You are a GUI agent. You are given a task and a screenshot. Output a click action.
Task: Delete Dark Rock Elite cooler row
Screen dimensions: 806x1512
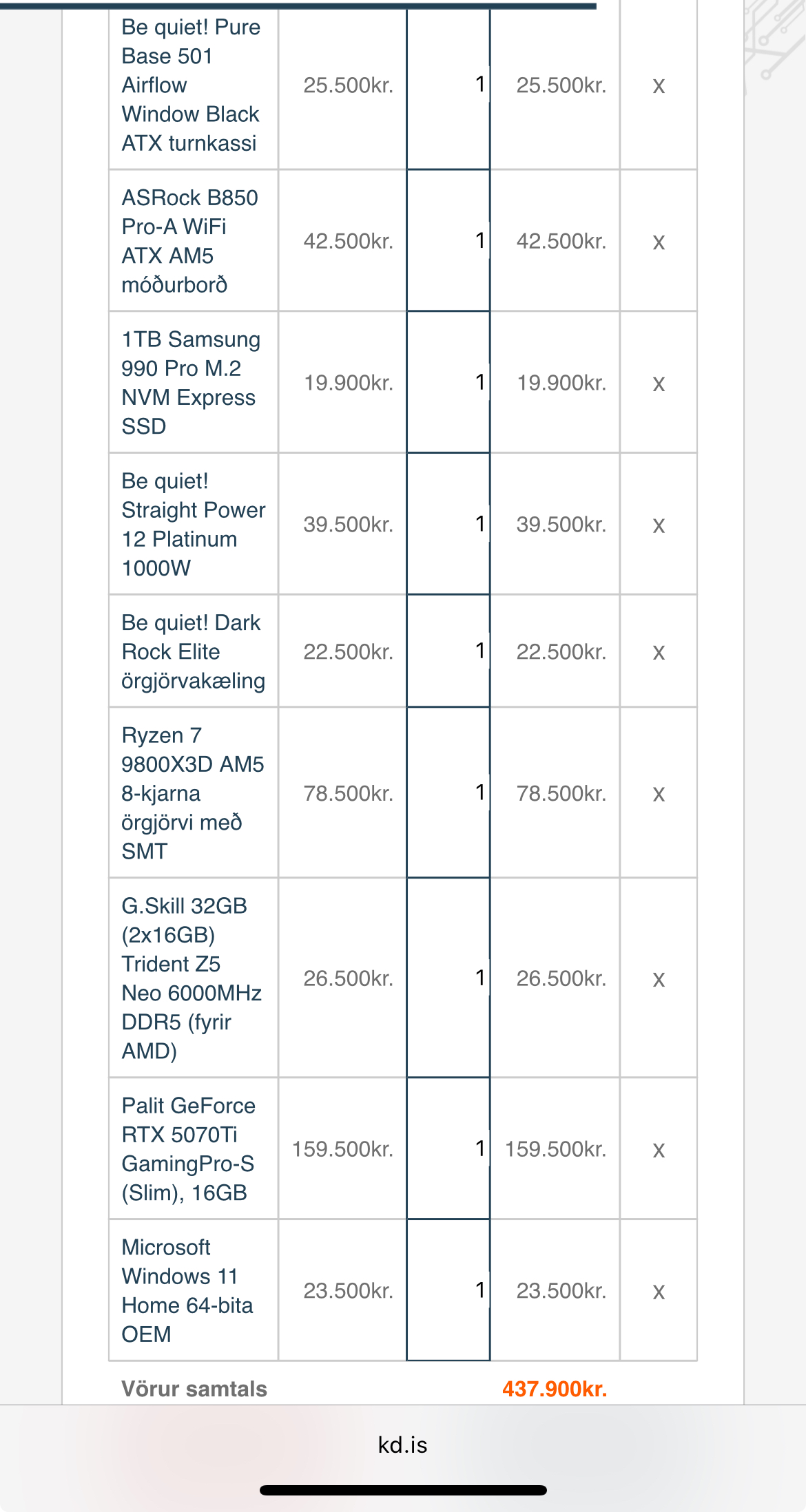pos(659,652)
